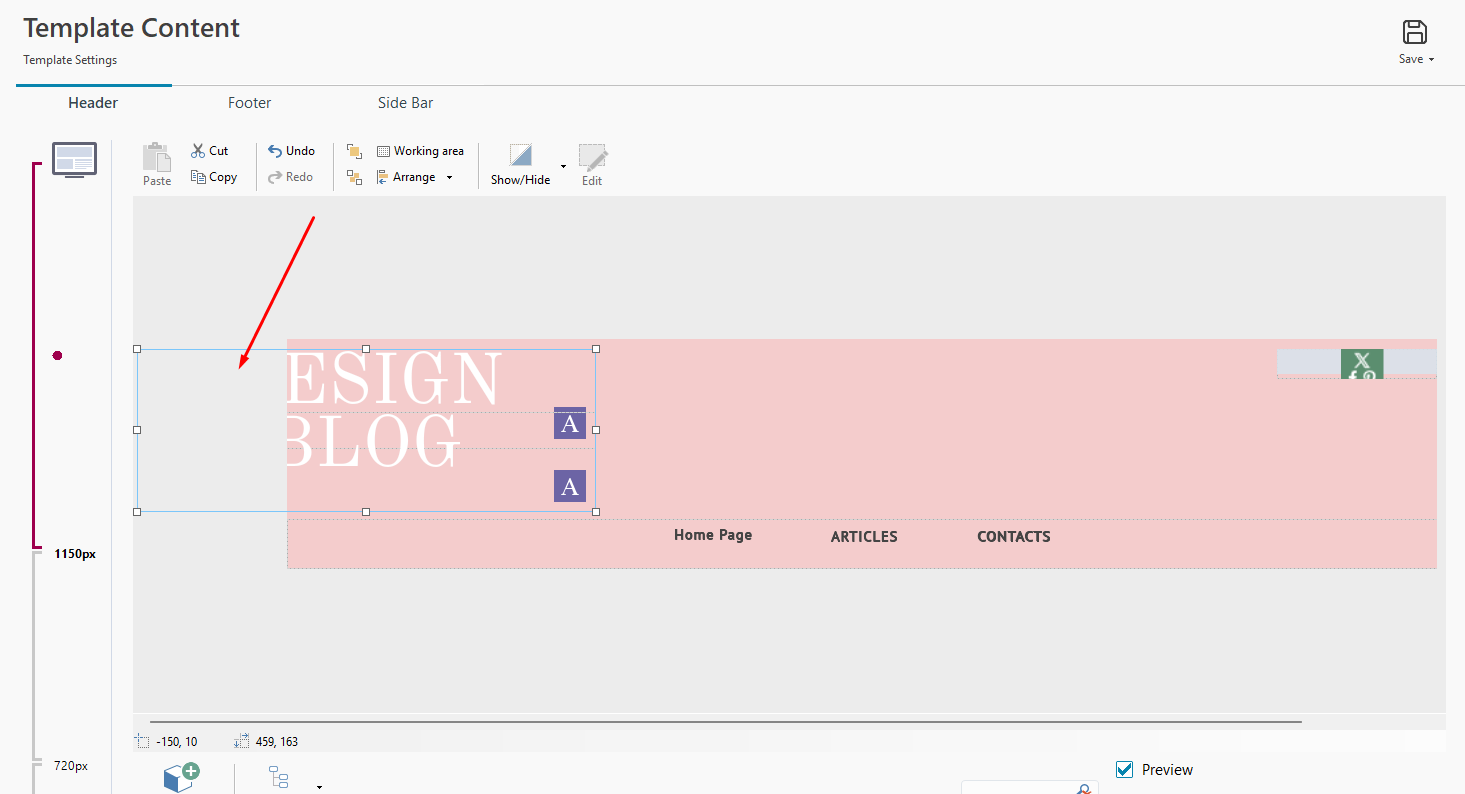1465x794 pixels.
Task: Click the add new object cube icon
Action: click(181, 777)
